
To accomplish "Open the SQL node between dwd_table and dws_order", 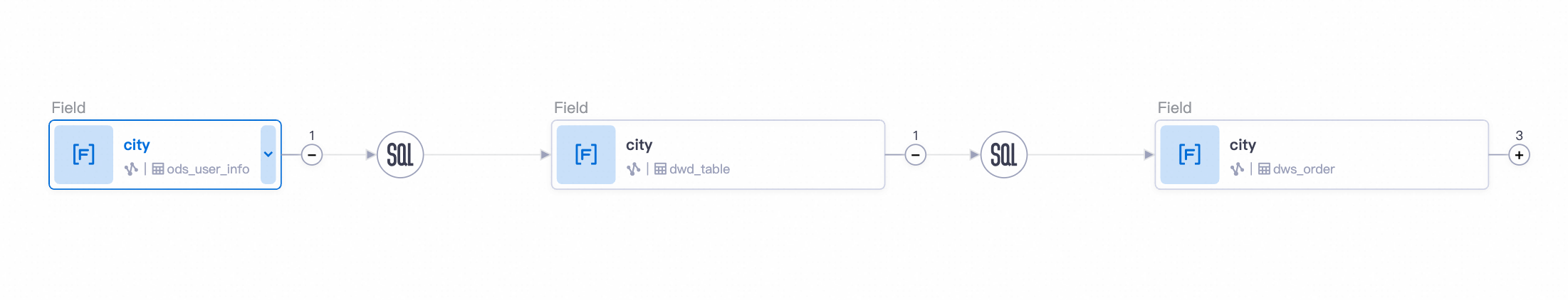I will pos(1003,154).
